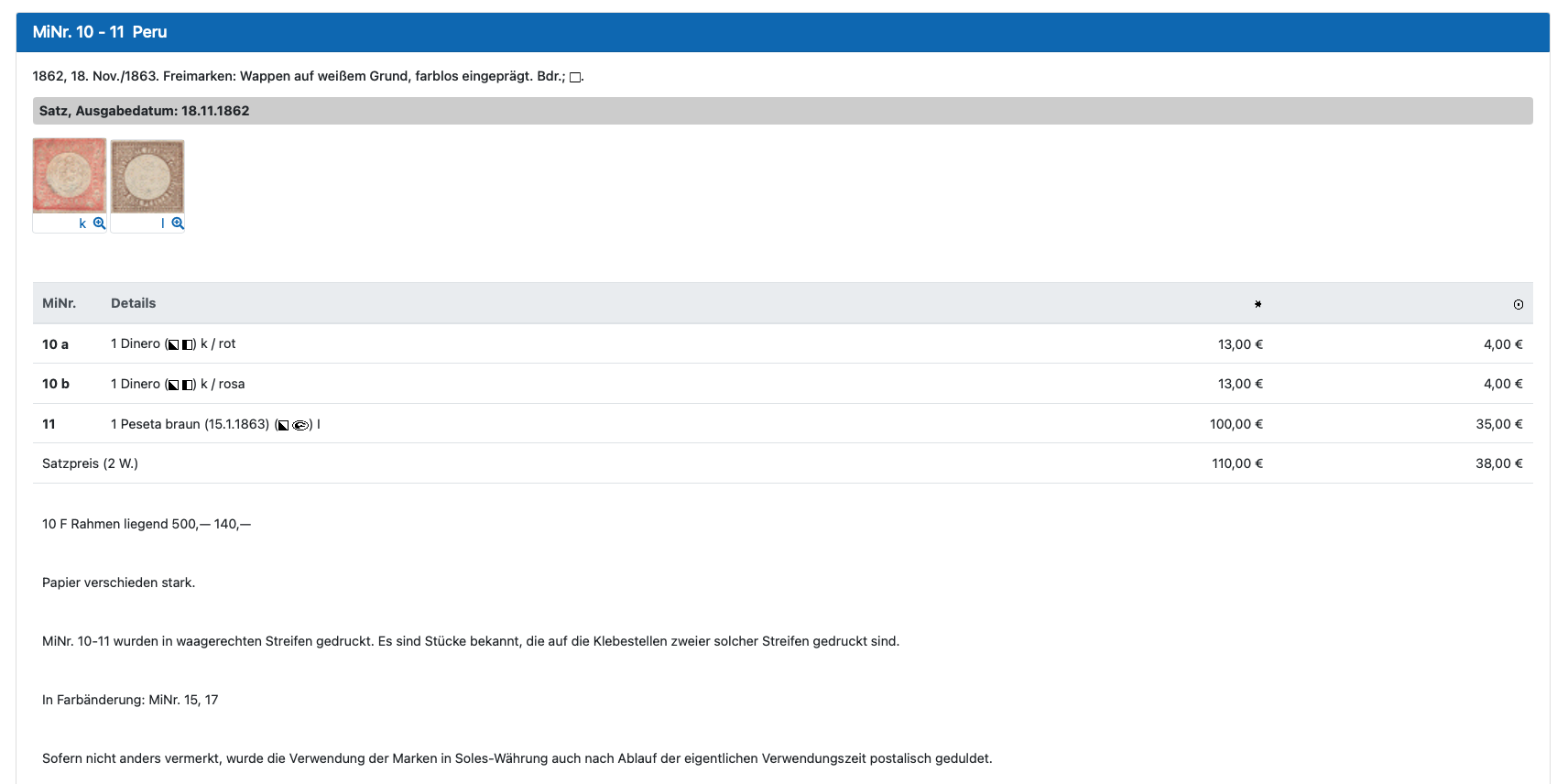The width and height of the screenshot is (1568, 784).
Task: Click the half-filled square symbol in row 10 a
Action: point(187,345)
